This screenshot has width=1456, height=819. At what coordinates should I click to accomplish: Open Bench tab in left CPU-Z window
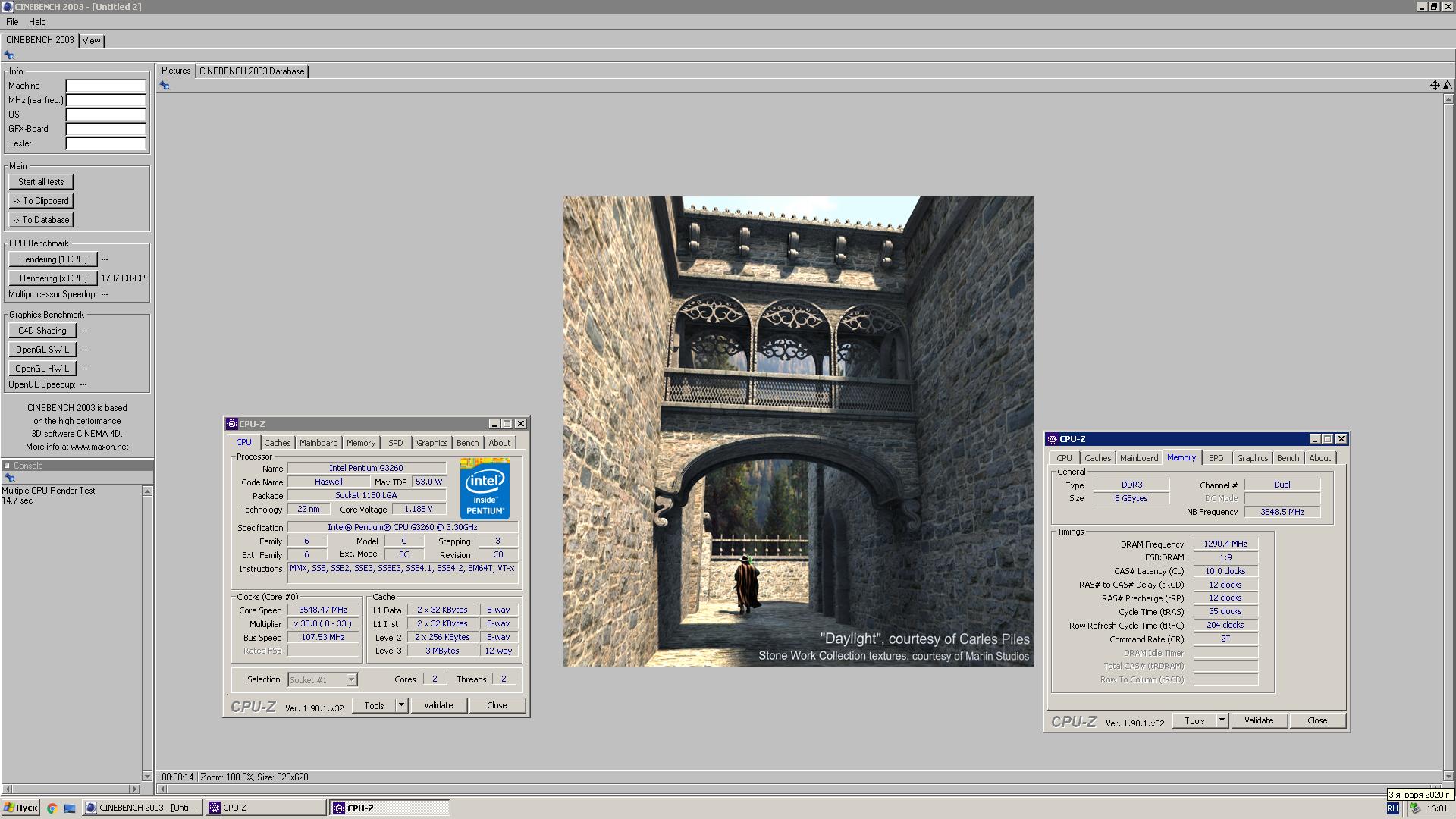click(x=468, y=443)
